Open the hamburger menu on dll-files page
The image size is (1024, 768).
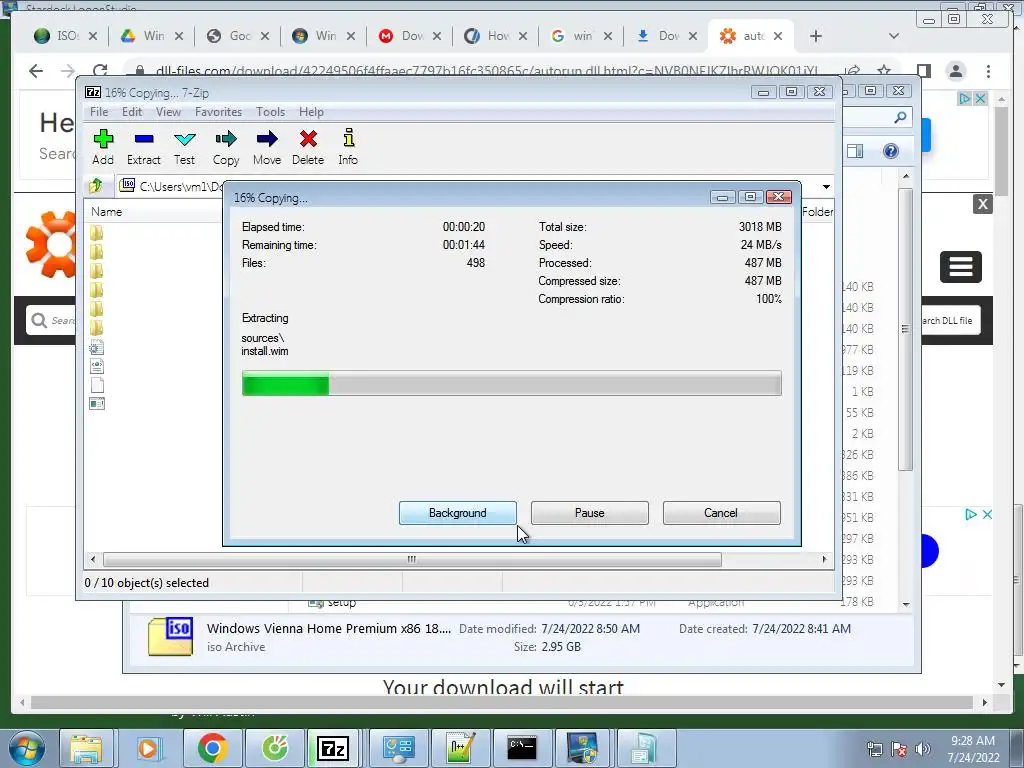961,266
